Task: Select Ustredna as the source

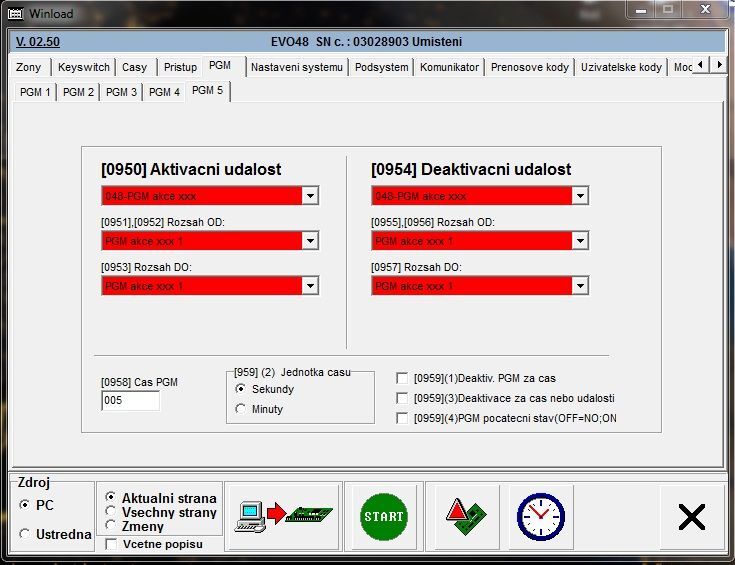Action: click(25, 534)
